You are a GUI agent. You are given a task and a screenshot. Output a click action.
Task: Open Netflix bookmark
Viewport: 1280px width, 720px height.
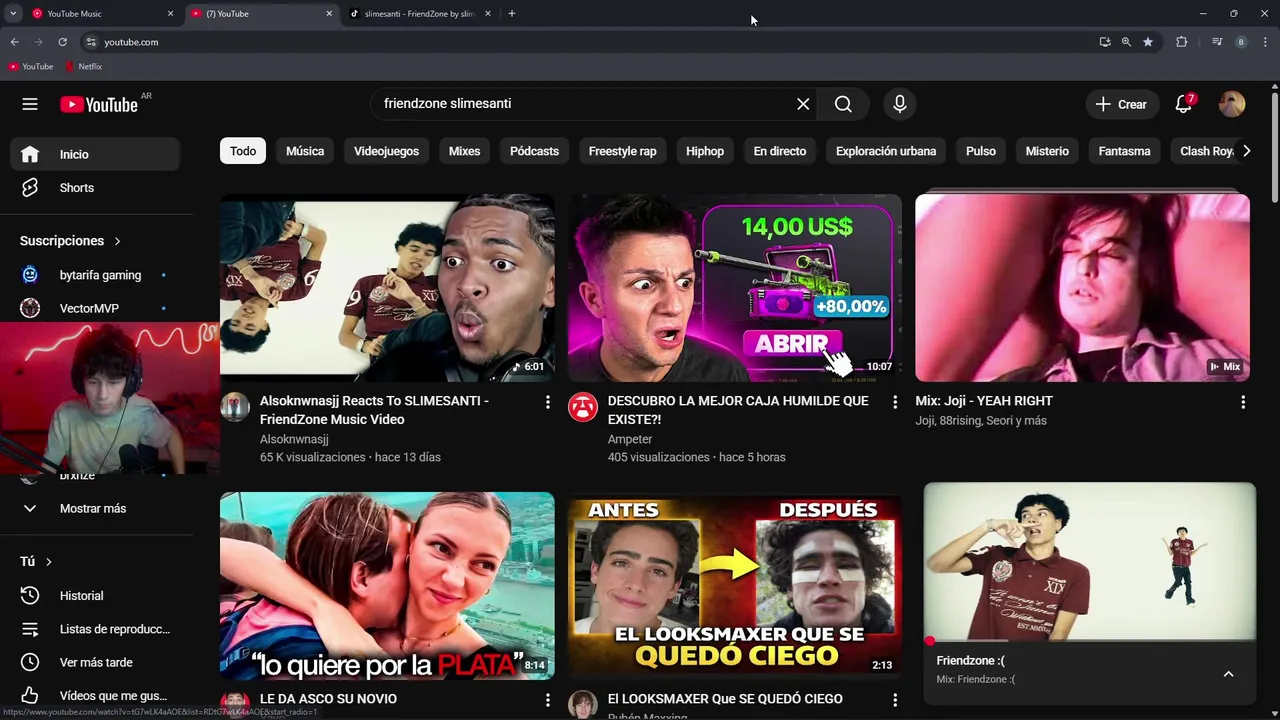click(83, 66)
